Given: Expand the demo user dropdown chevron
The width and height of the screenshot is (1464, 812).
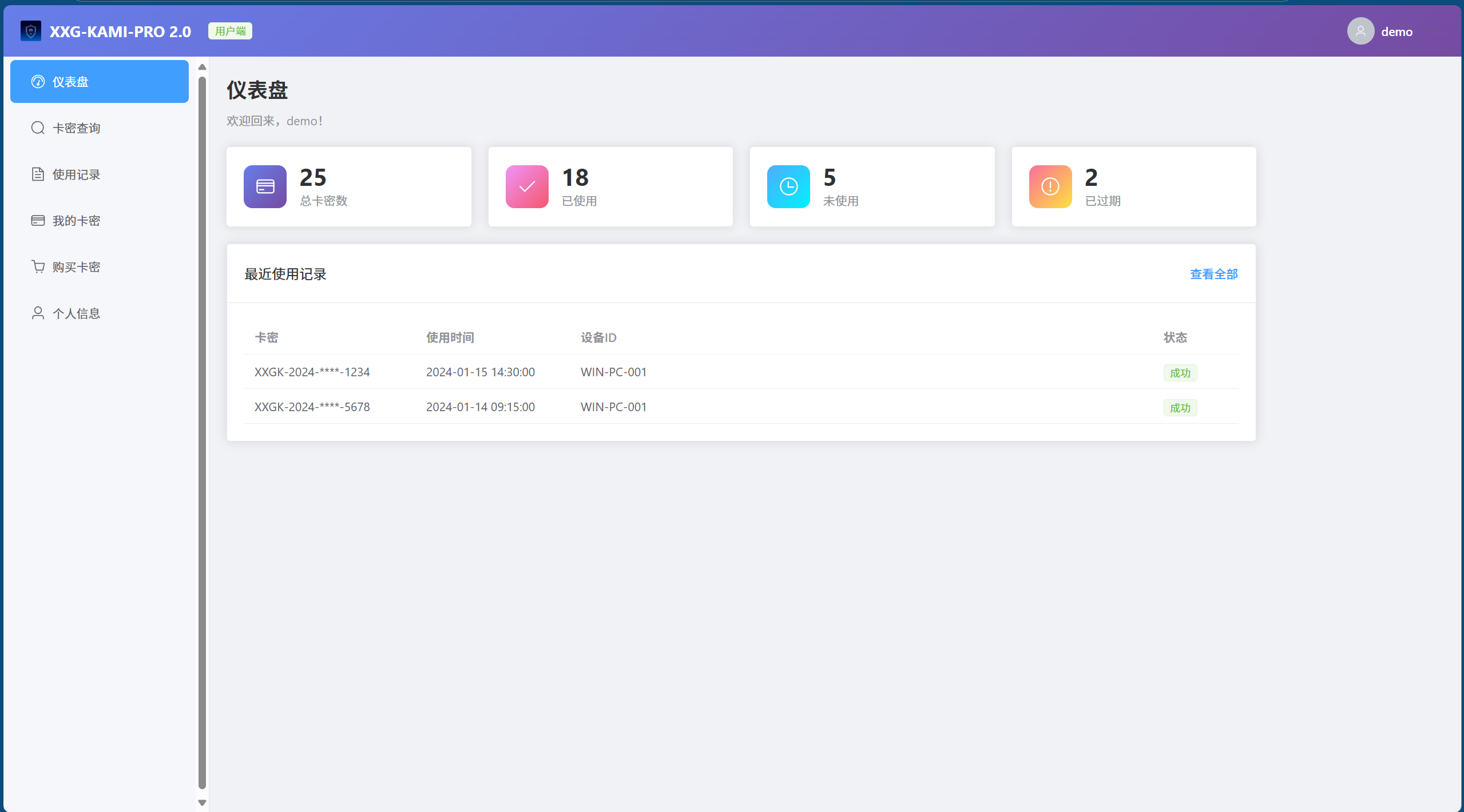Looking at the screenshot, I should coord(1430,32).
